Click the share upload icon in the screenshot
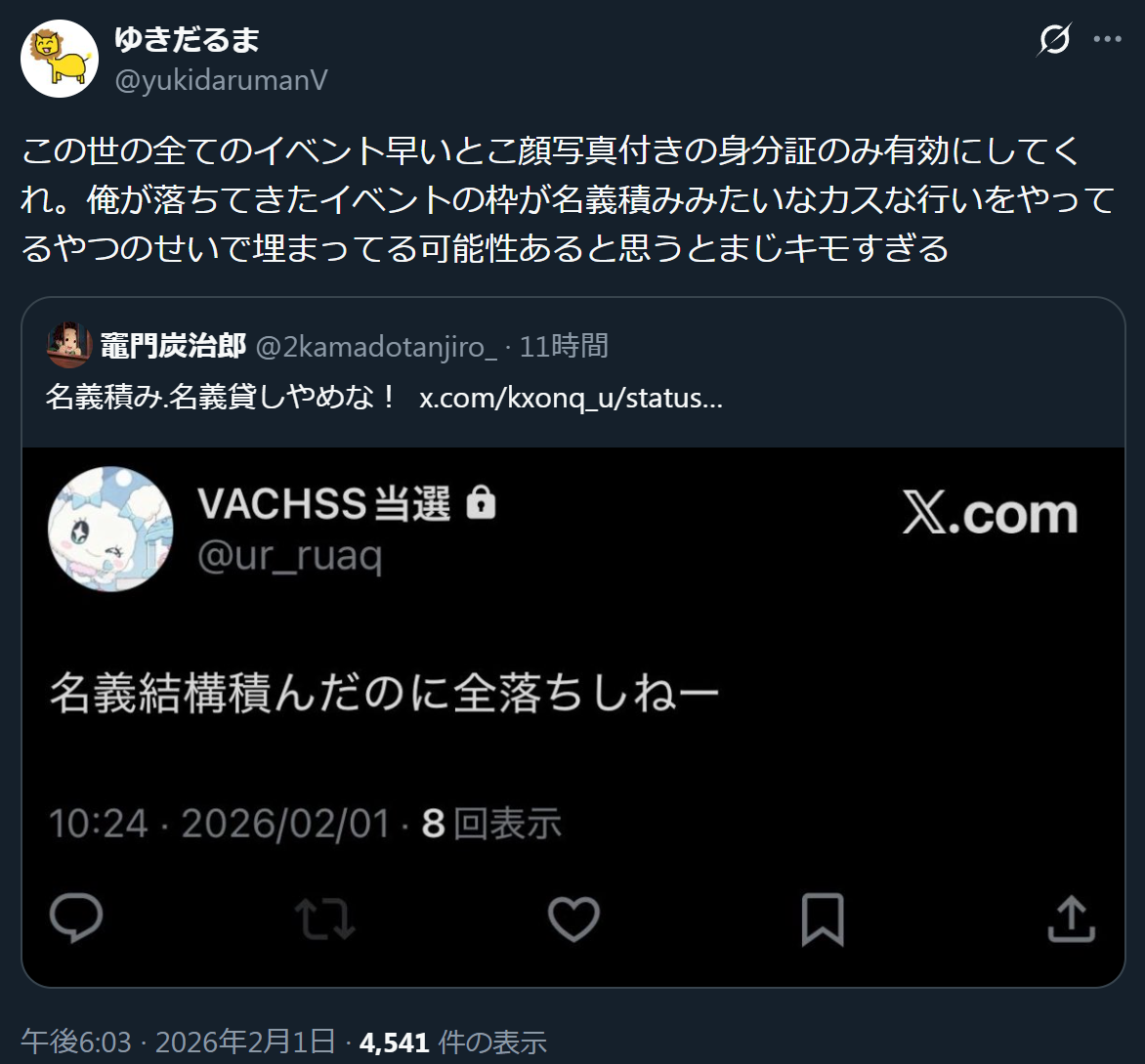This screenshot has height=1064, width=1145. click(x=1072, y=918)
